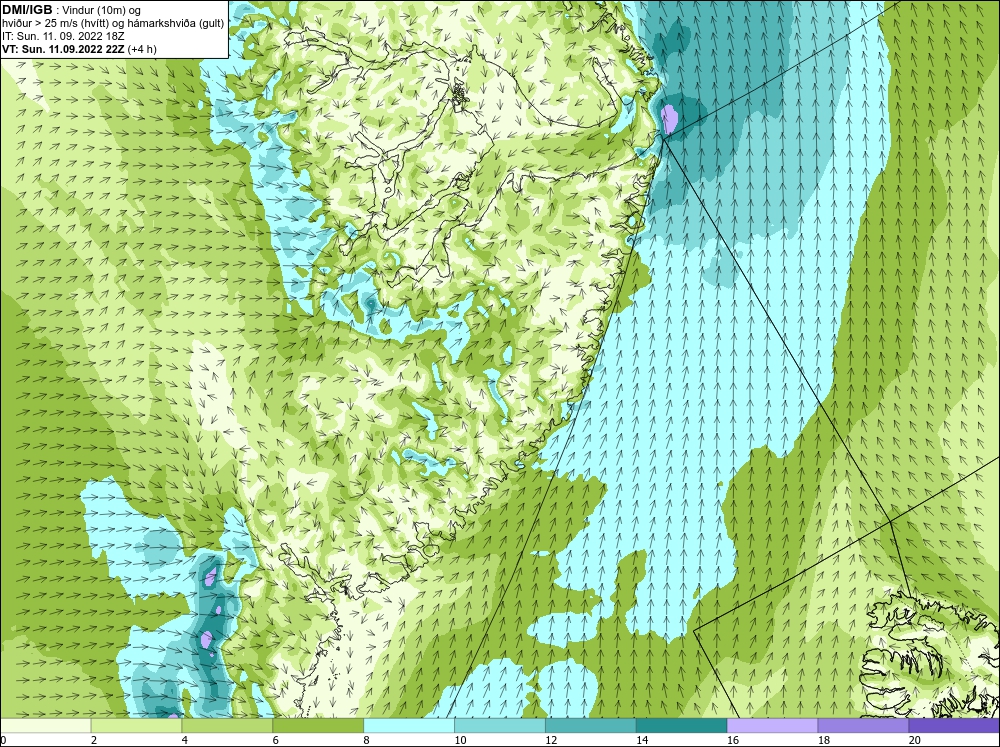Viewport: 1000px width, 747px height.
Task: Pick the 14–16 m/s dark teal swatch
Action: [x=682, y=725]
